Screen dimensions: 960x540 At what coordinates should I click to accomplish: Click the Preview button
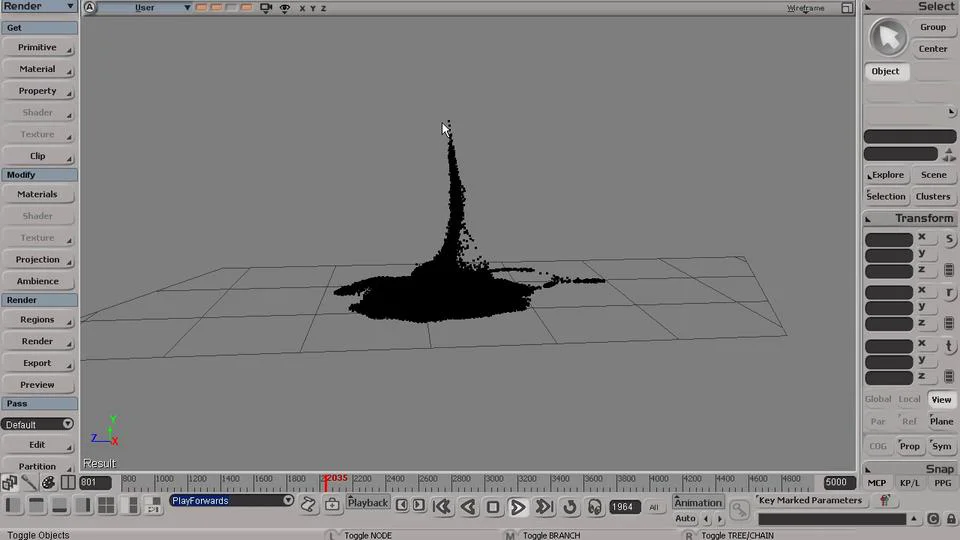pyautogui.click(x=37, y=384)
